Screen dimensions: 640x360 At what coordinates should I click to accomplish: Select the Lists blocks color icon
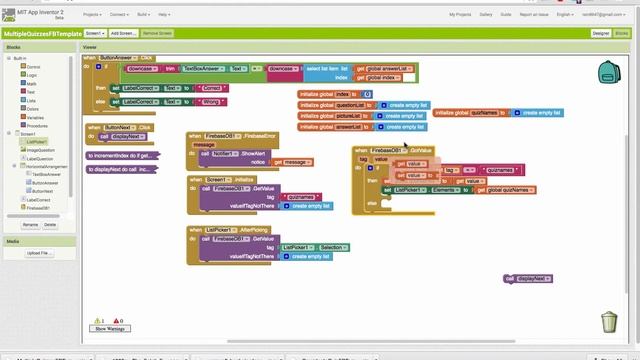click(x=23, y=100)
